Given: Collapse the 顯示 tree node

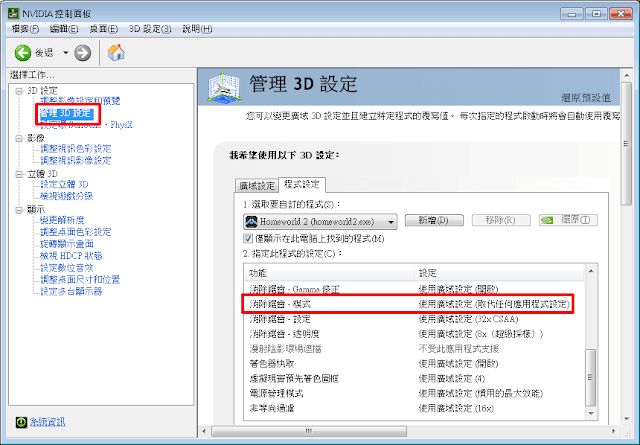Looking at the screenshot, I should coord(19,210).
